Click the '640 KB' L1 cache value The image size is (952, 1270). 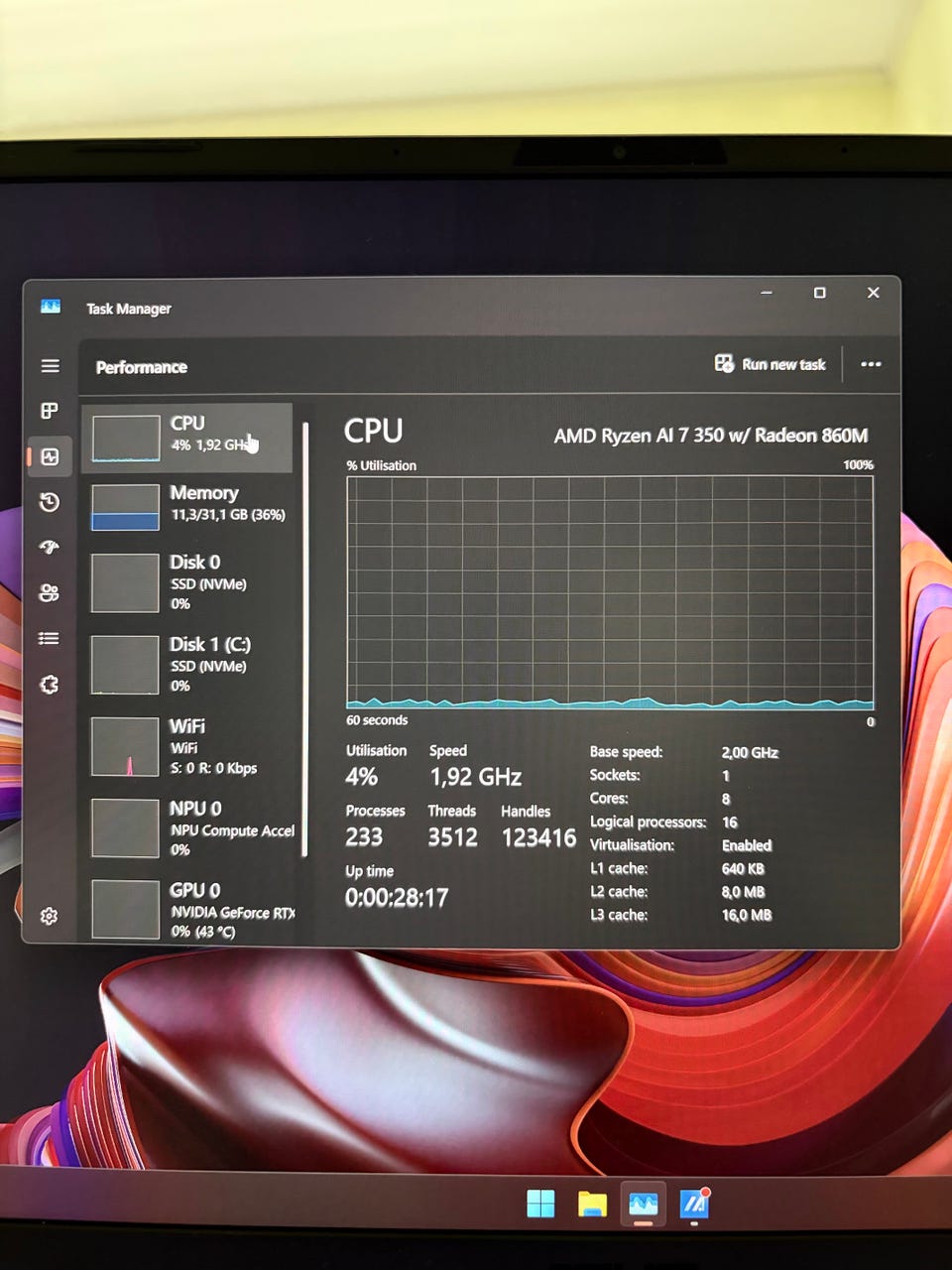point(743,868)
